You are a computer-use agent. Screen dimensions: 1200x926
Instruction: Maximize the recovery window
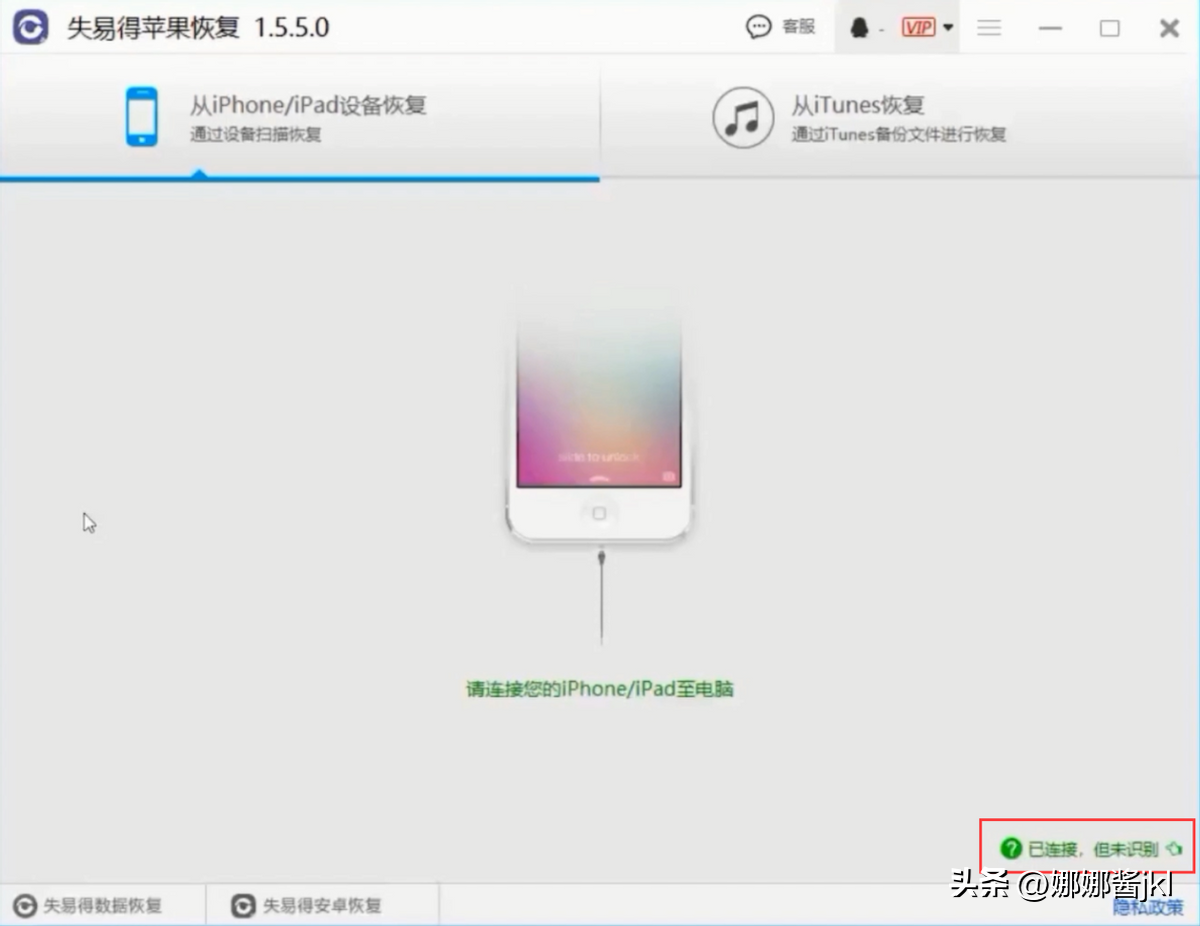(1110, 28)
